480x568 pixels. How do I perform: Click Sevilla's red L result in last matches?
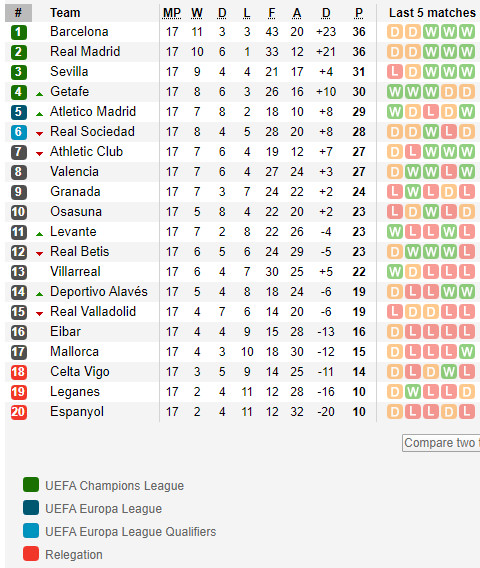[395, 72]
